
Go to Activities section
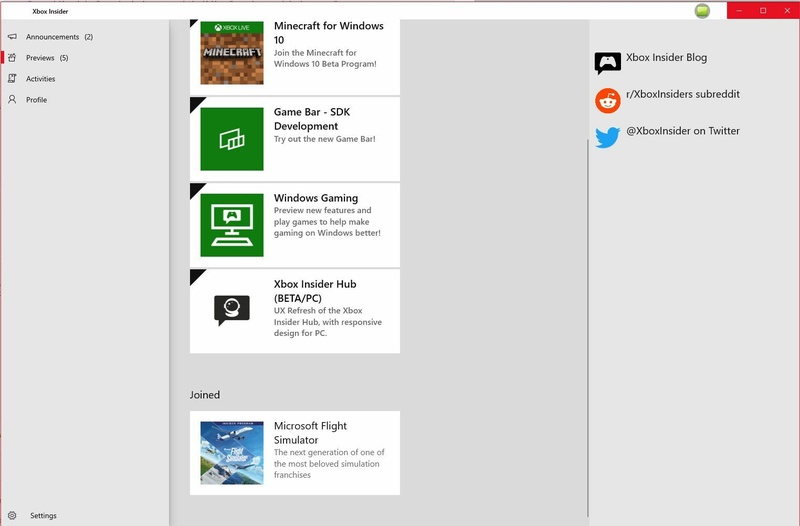(40, 79)
